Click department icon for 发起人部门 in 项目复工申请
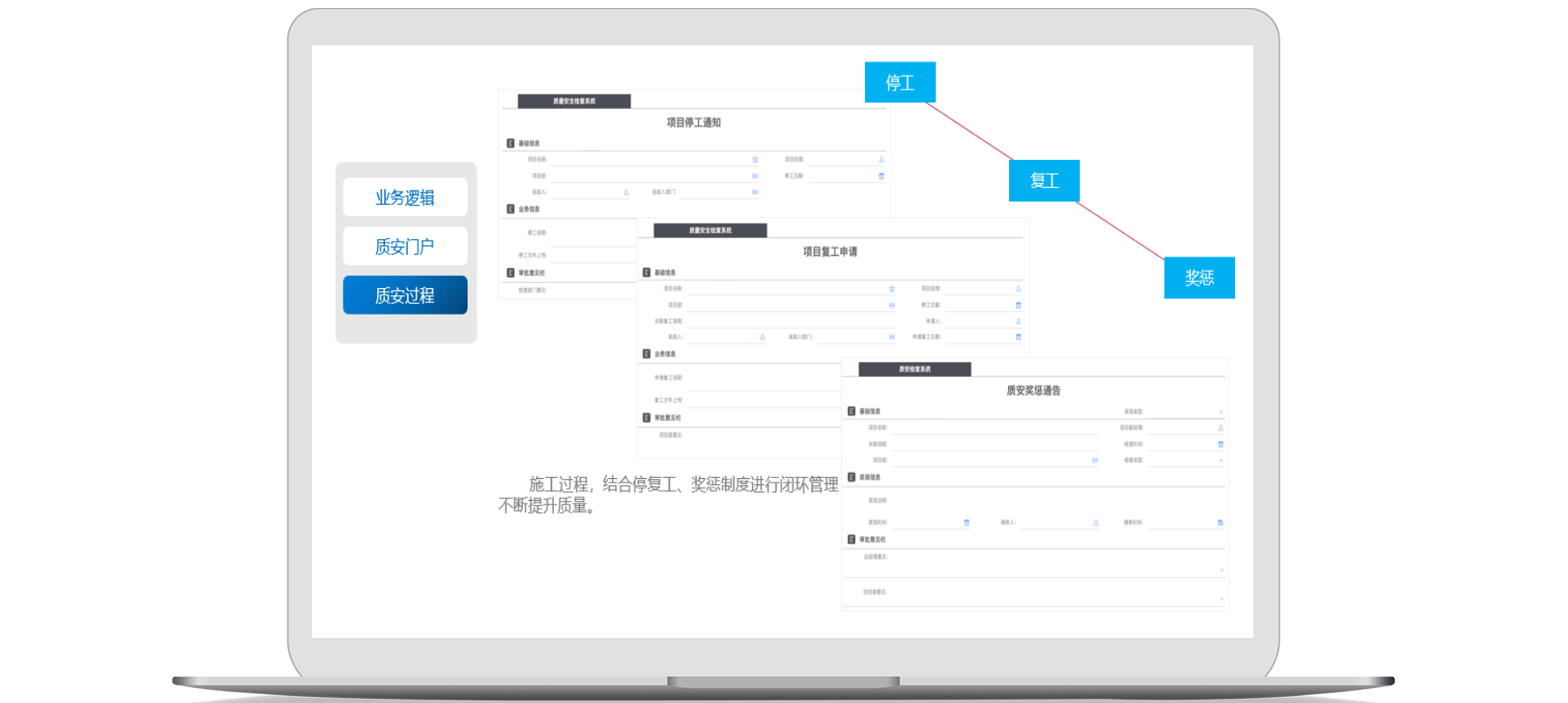 891,337
